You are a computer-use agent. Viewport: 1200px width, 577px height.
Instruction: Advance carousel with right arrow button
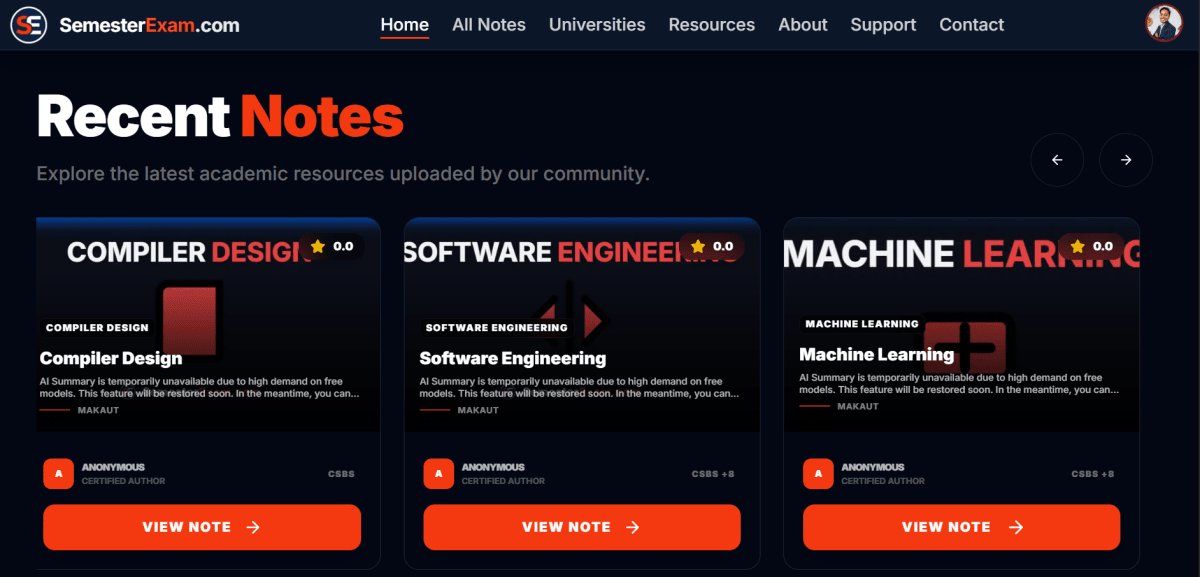[1126, 160]
